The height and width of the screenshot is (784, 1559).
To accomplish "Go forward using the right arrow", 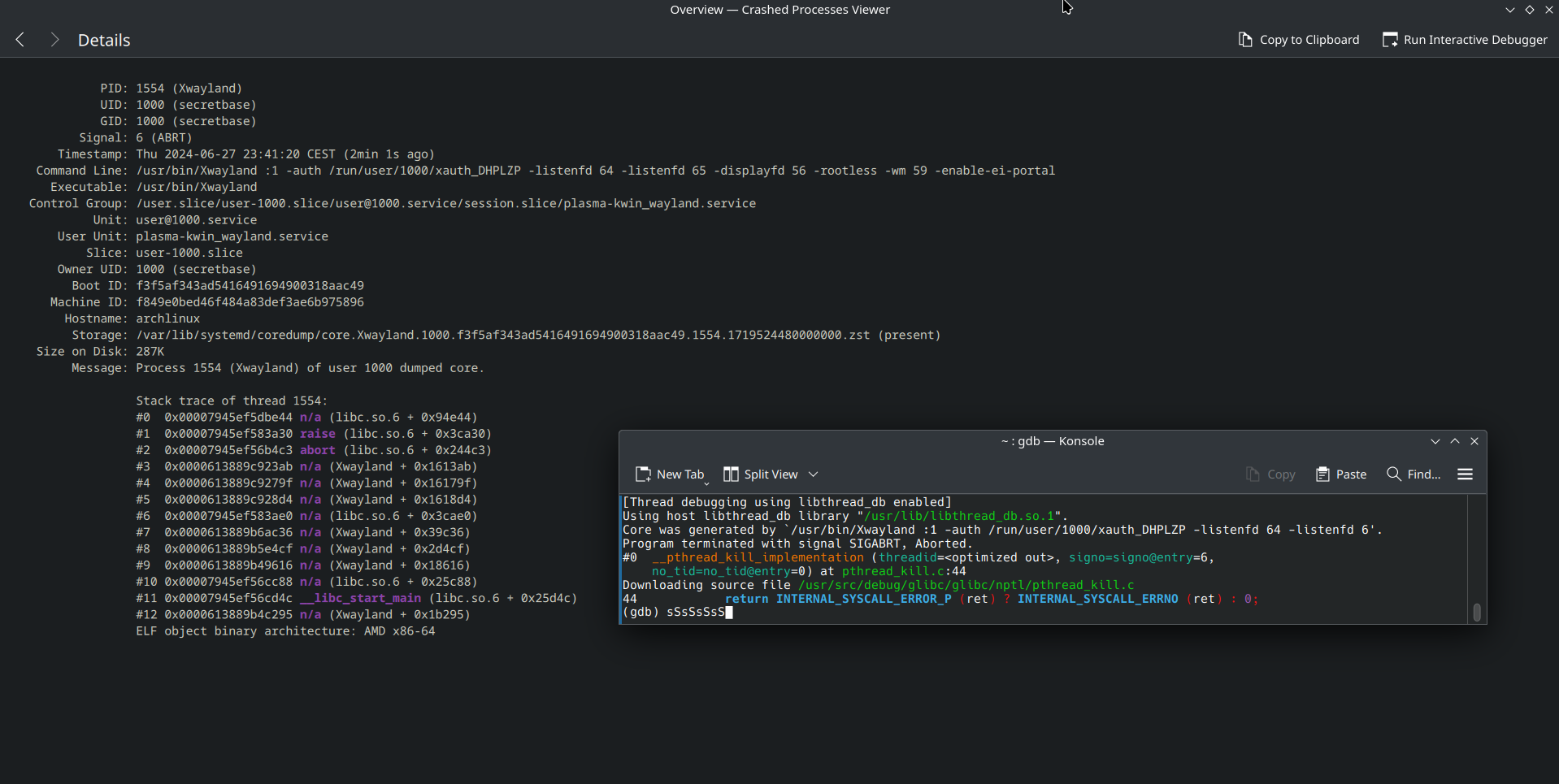I will click(54, 40).
